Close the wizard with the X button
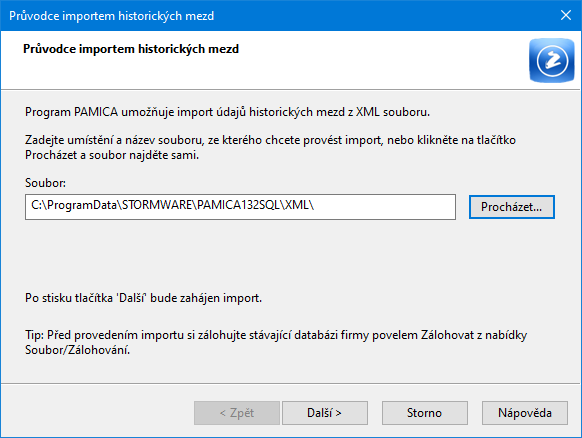 click(566, 15)
